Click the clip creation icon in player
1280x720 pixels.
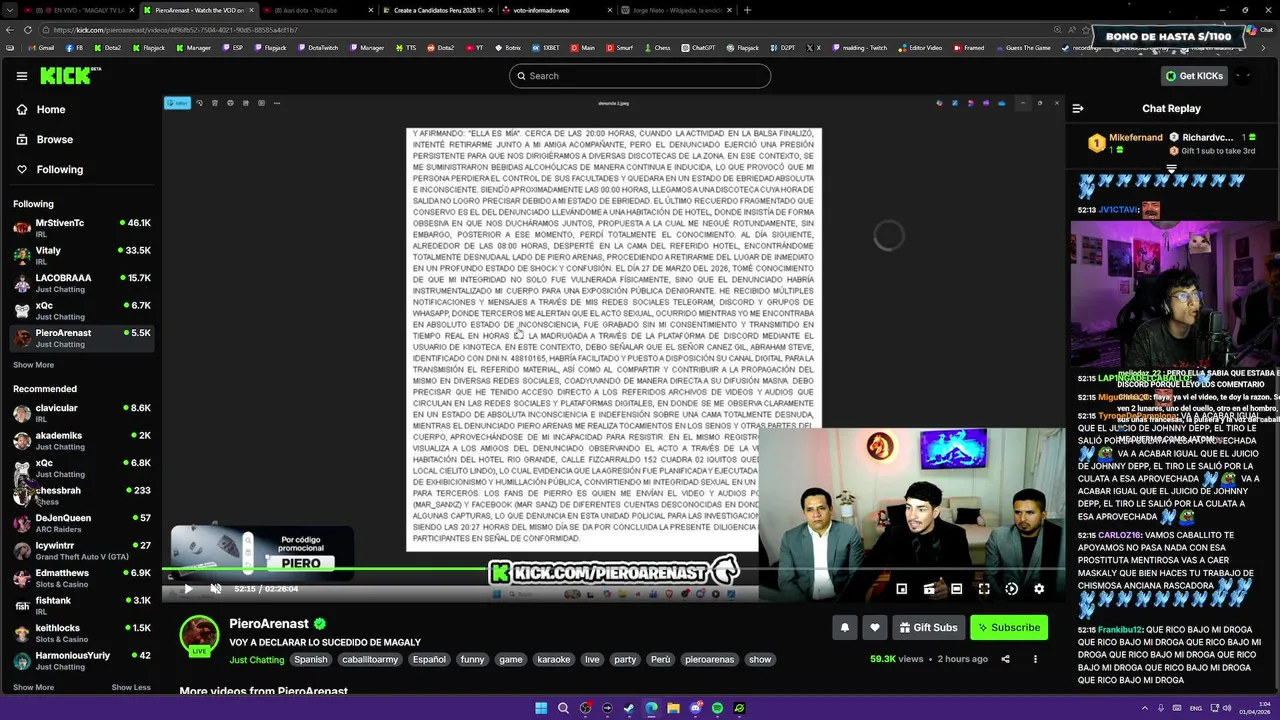[x=929, y=589]
